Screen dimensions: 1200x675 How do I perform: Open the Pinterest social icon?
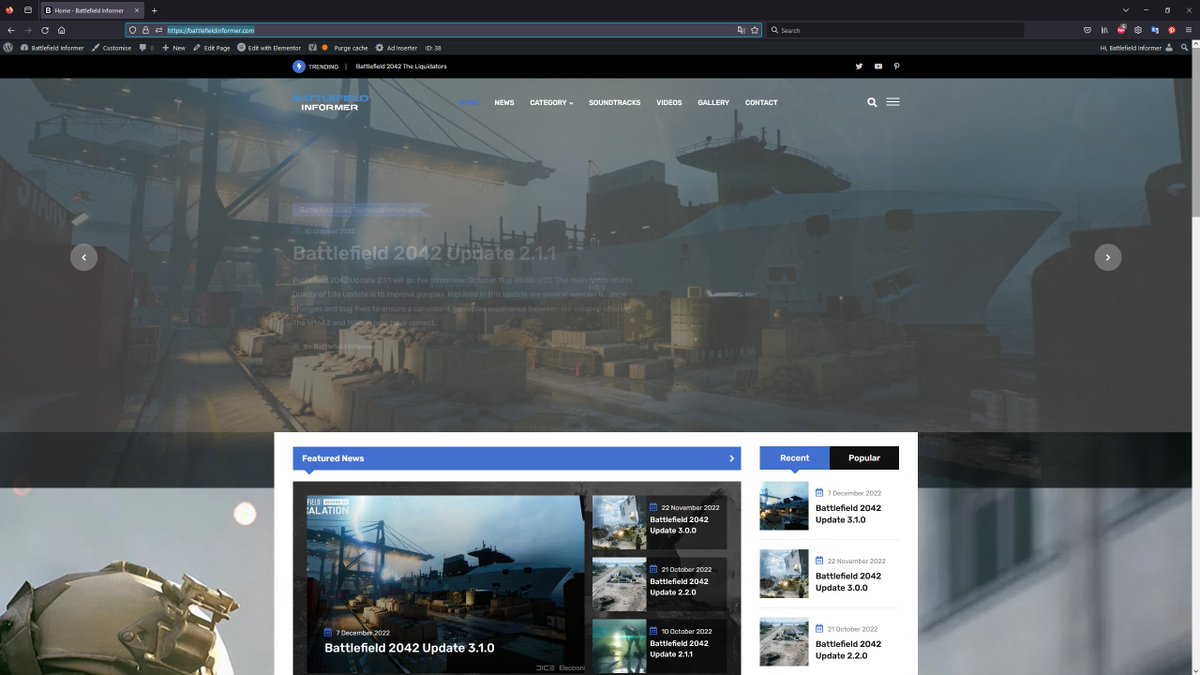coord(897,66)
